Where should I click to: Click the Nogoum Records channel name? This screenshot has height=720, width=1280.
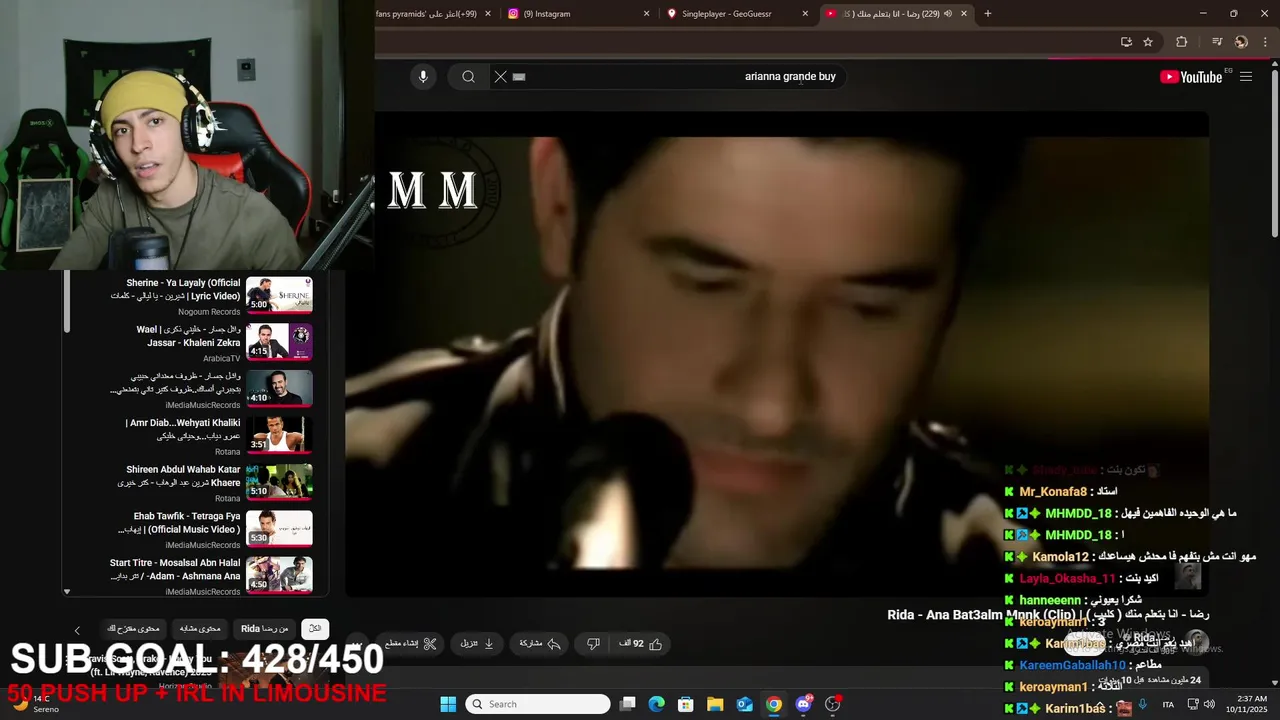209,312
